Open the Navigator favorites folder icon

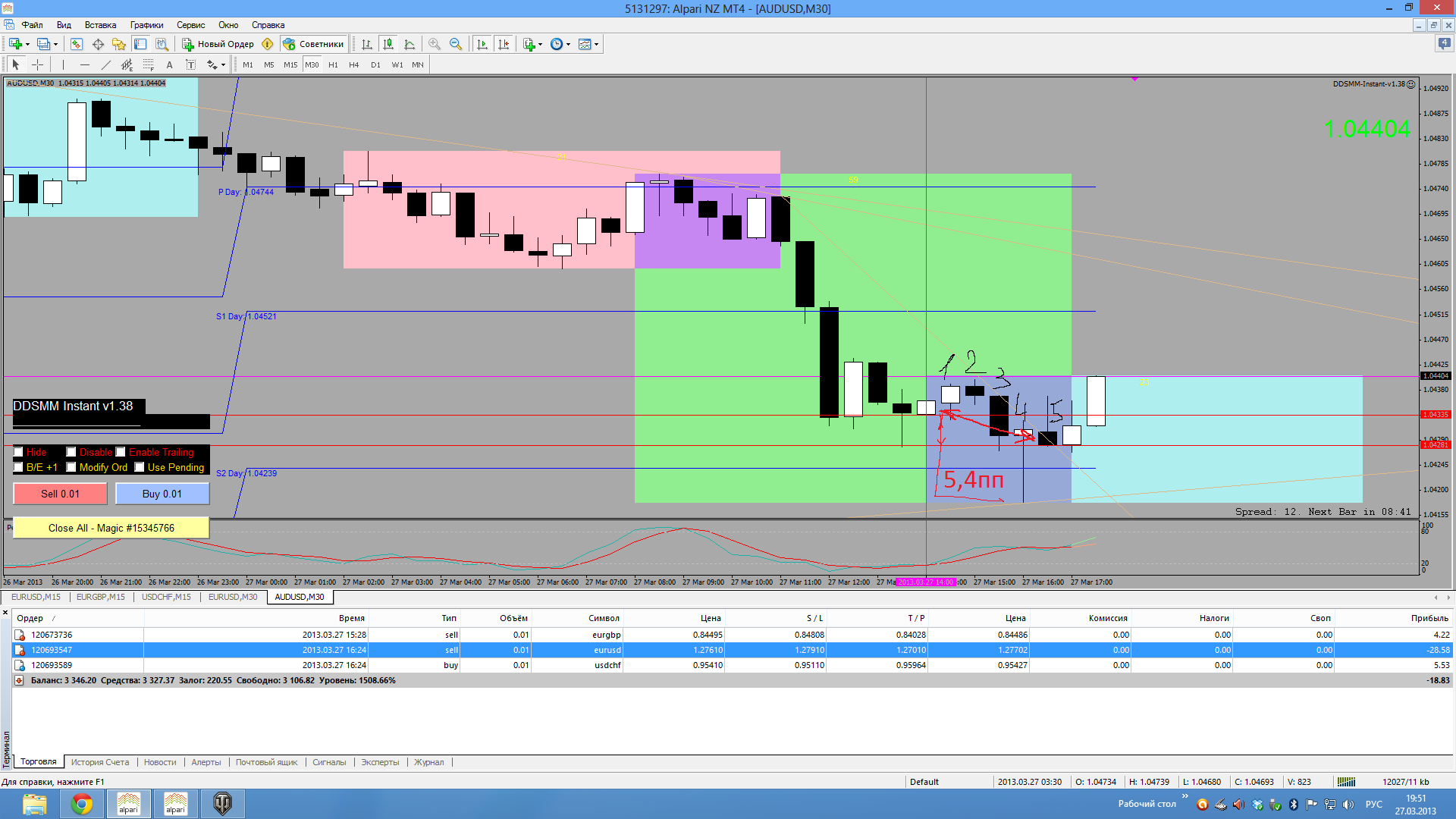(x=119, y=44)
